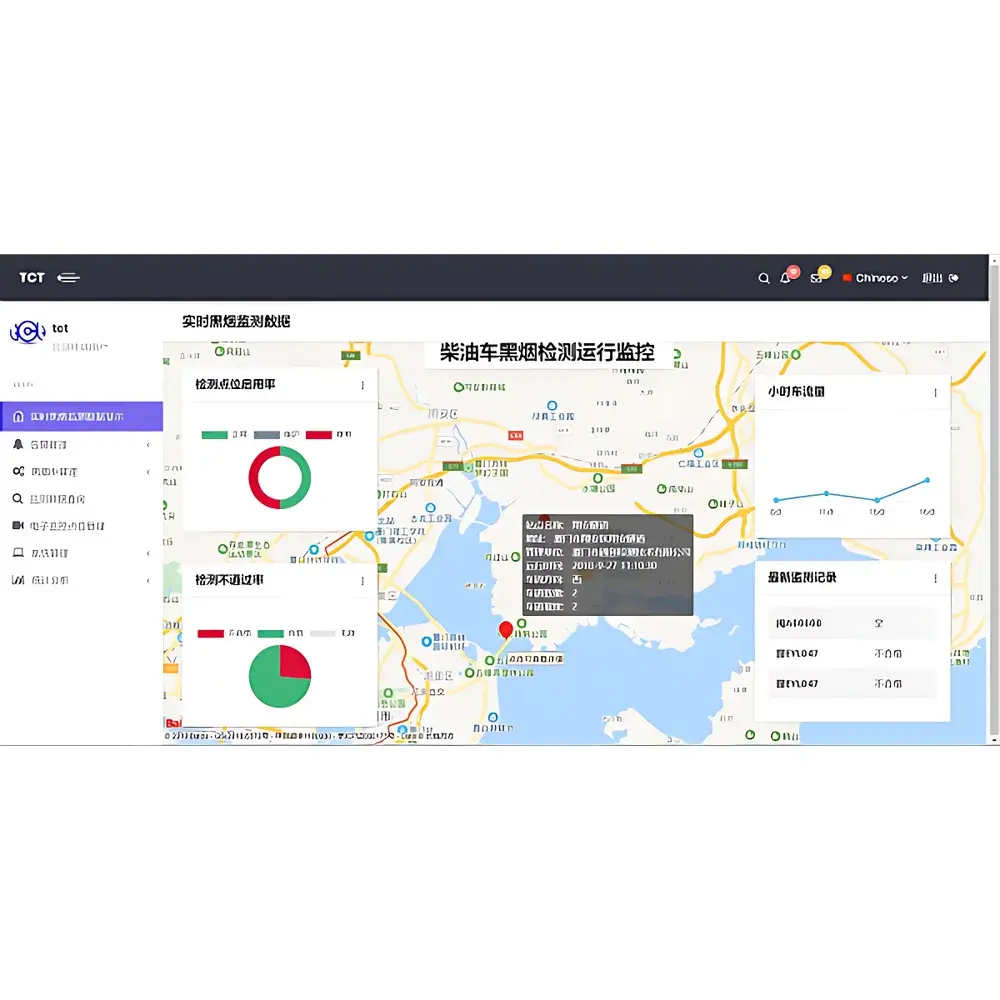Toggle the green legend swatch above the pie chart
This screenshot has height=1000, width=1000.
coord(270,633)
